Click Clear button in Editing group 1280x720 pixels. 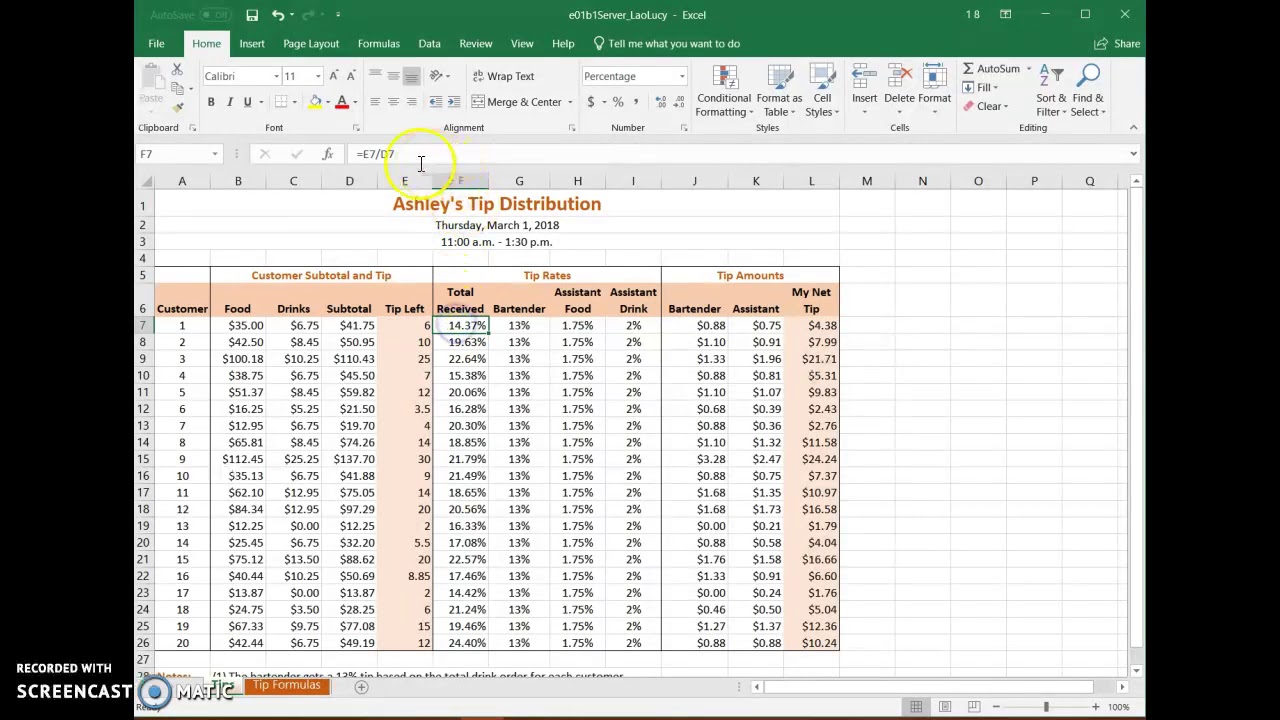tap(987, 107)
